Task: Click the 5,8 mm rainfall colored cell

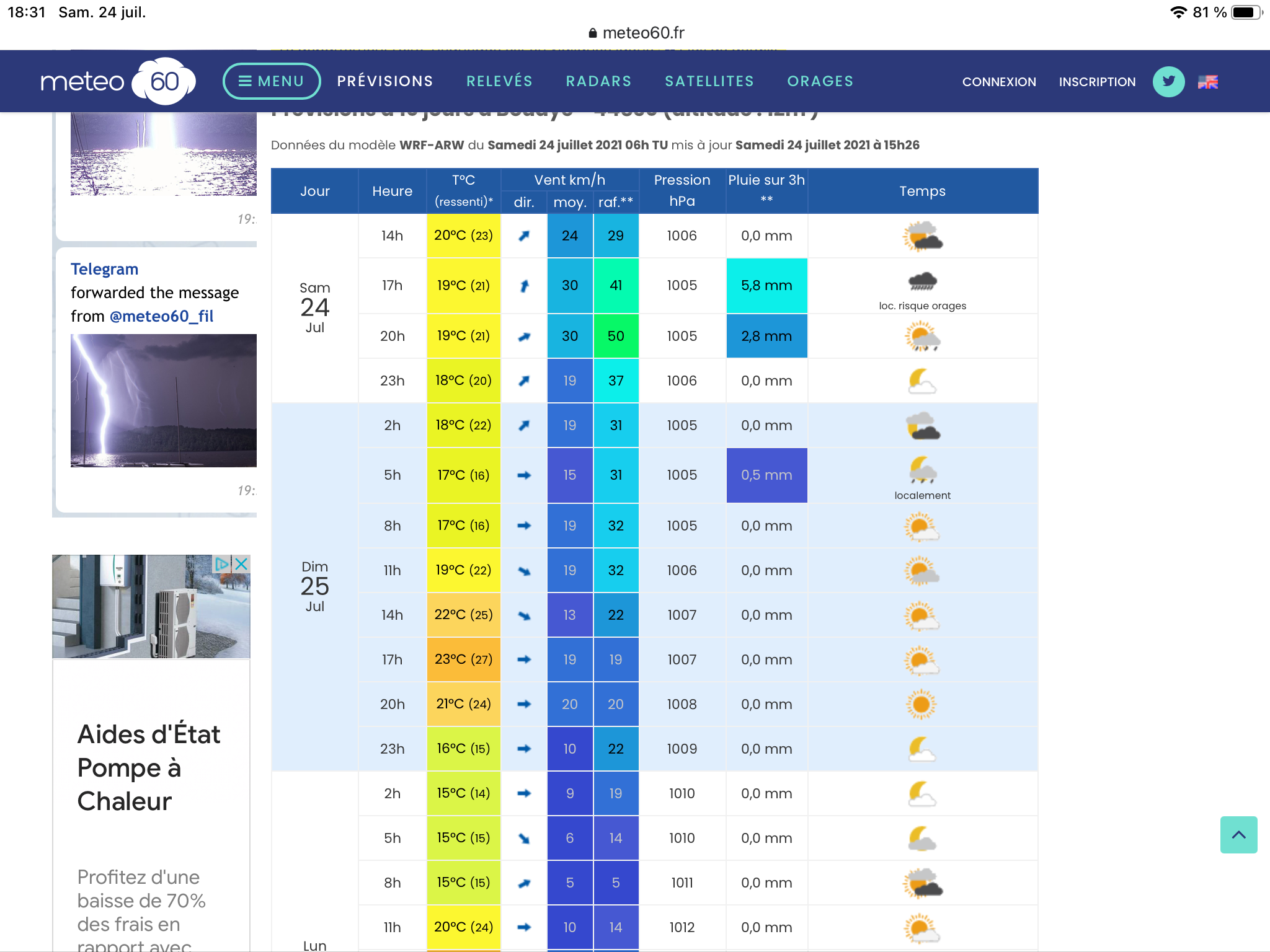Action: coord(766,286)
